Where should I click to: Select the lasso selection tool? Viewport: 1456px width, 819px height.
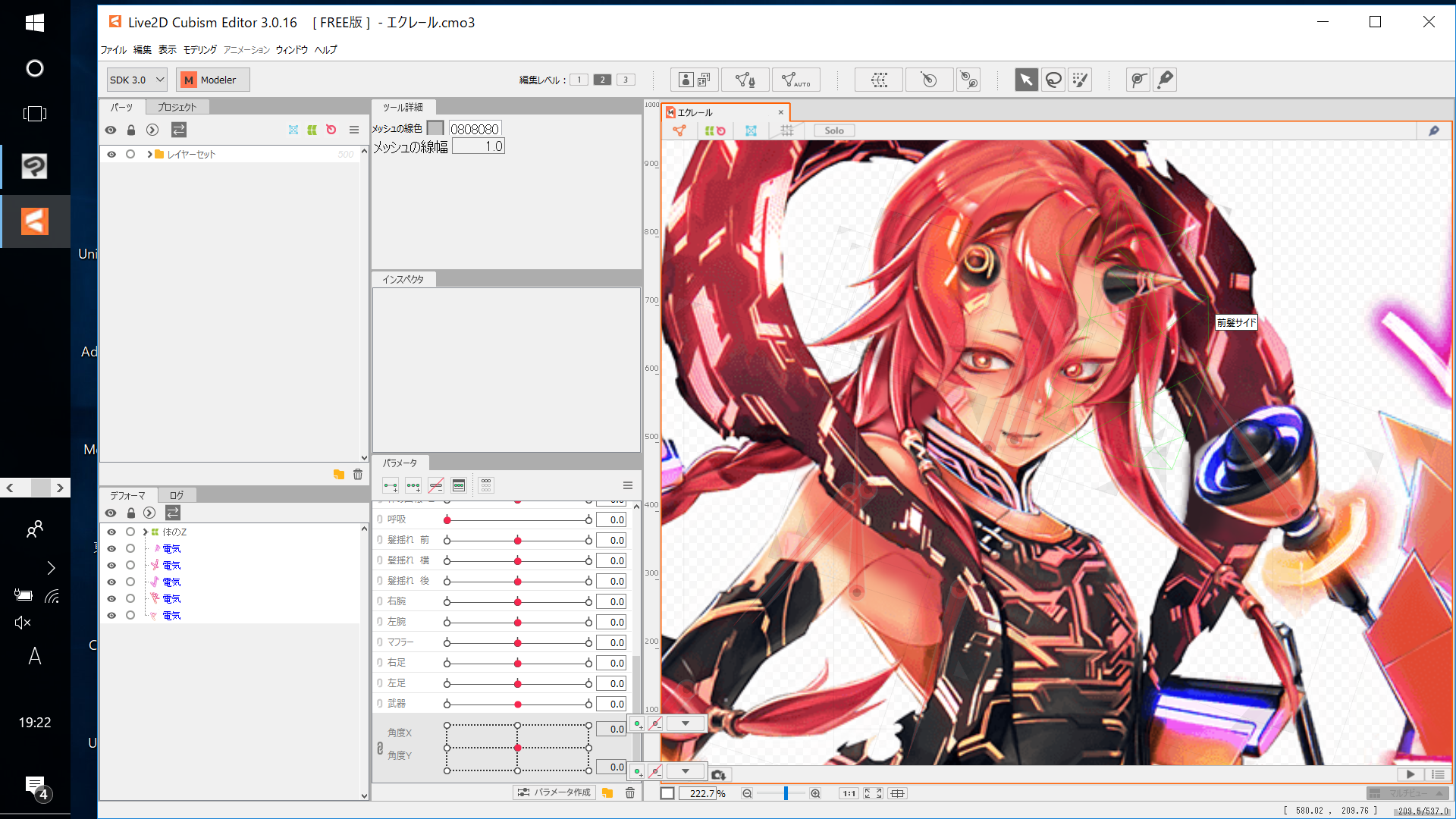click(x=1053, y=80)
